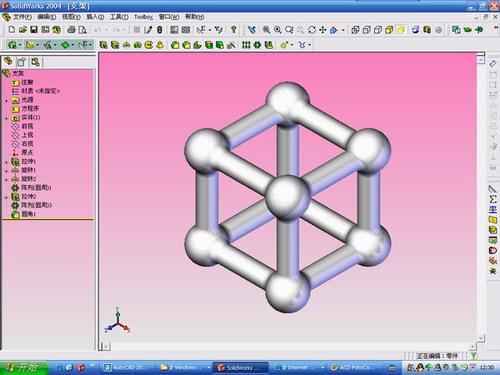Viewport: 500px width, 375px height.
Task: Expand the 旋转2 feature
Action: click(x=6, y=179)
